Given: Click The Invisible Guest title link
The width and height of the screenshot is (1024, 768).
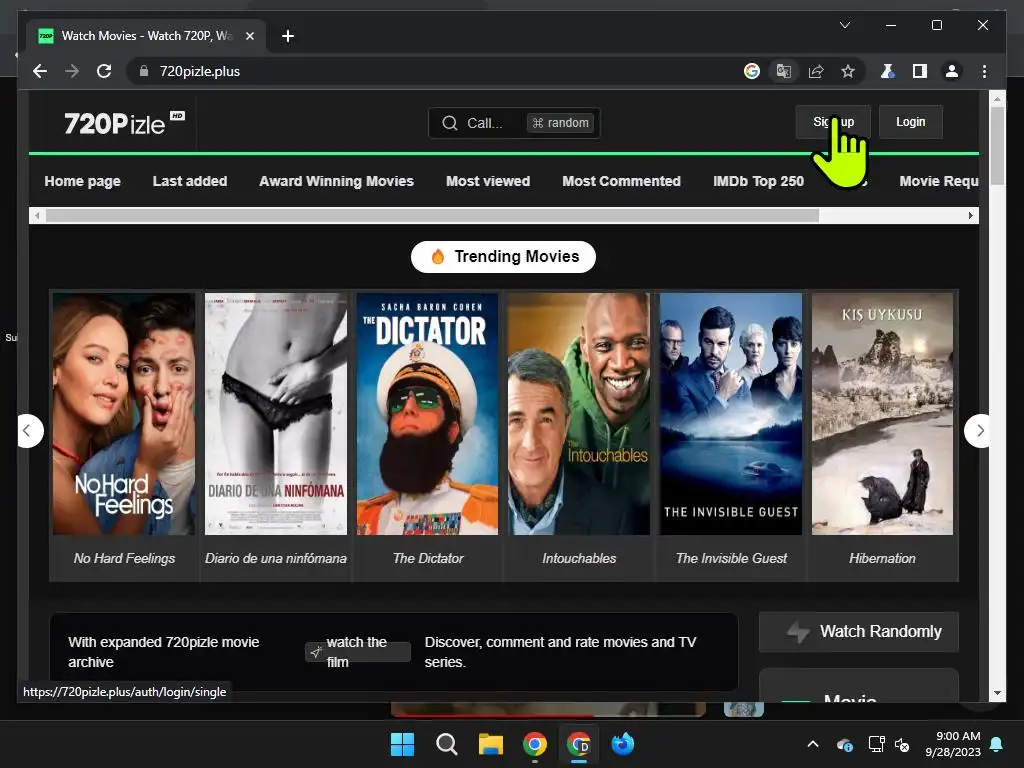Looking at the screenshot, I should click(731, 558).
